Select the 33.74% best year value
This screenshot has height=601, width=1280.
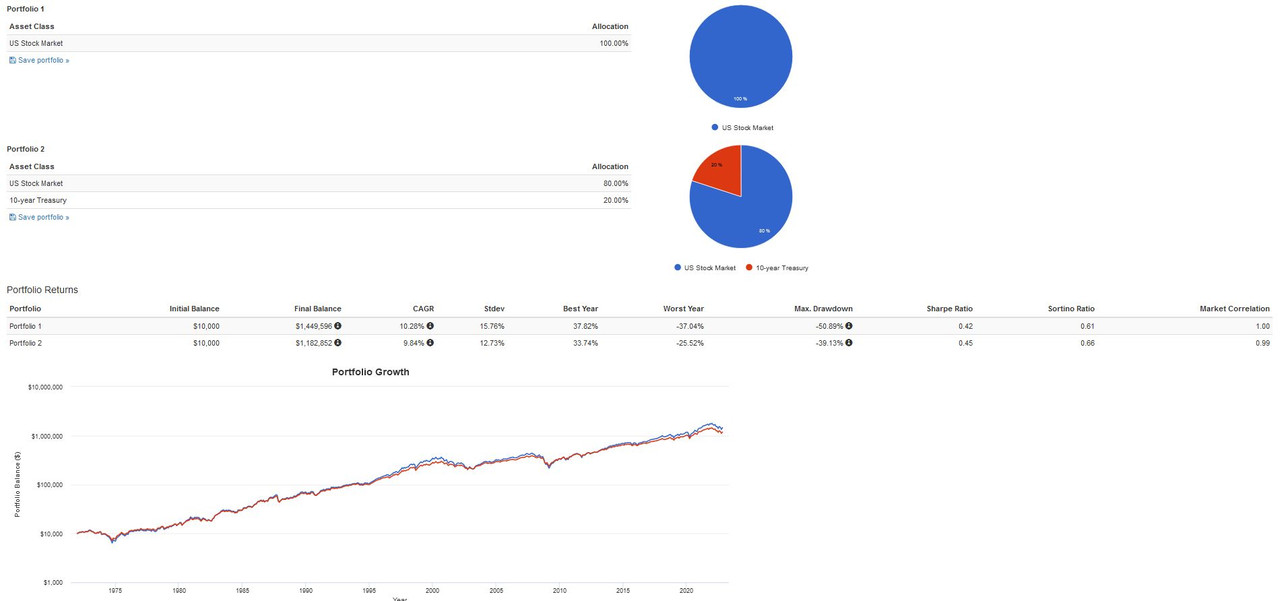[585, 343]
